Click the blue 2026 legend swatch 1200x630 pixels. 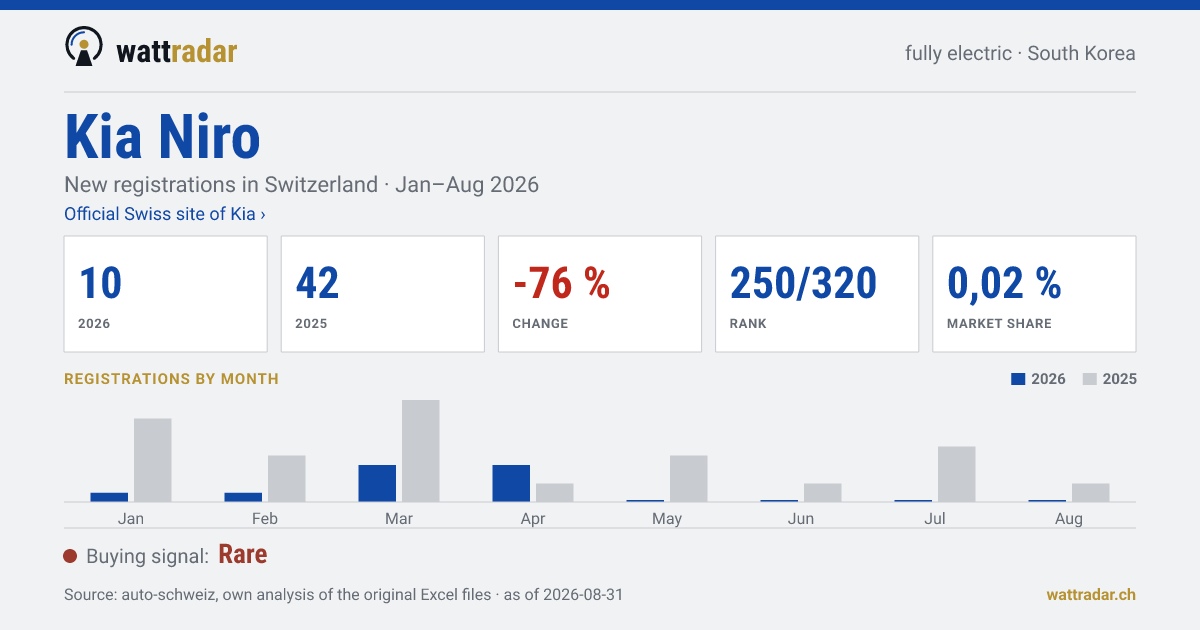(1018, 379)
